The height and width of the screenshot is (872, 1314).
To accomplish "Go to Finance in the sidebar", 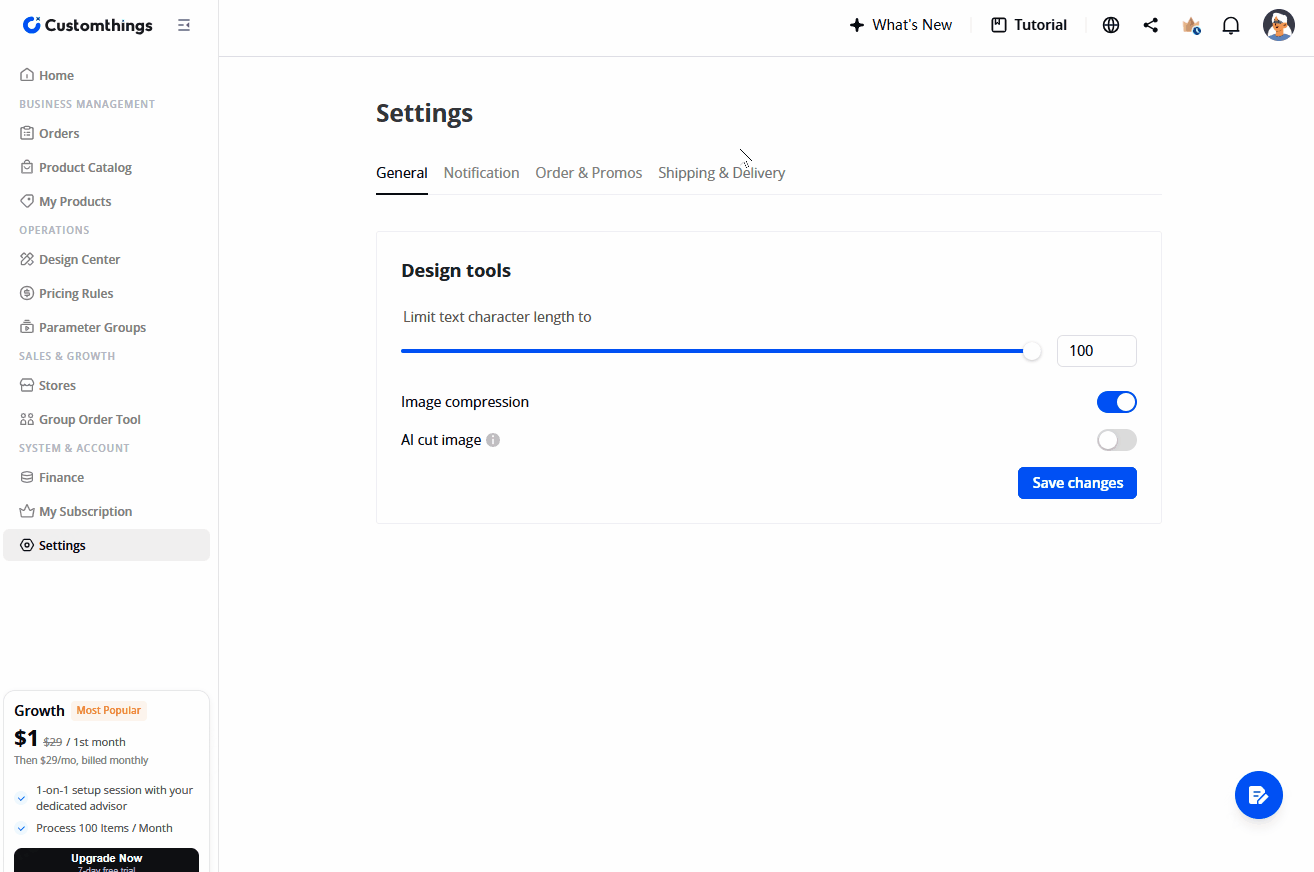I will point(107,477).
